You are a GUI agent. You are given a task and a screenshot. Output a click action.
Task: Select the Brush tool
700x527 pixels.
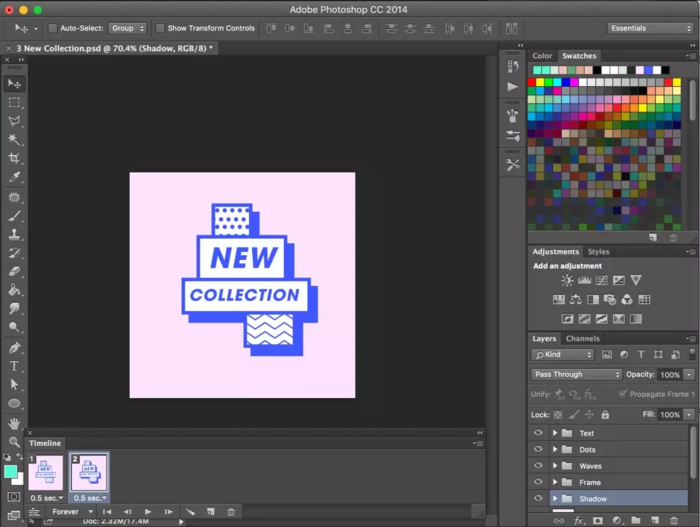tap(14, 216)
